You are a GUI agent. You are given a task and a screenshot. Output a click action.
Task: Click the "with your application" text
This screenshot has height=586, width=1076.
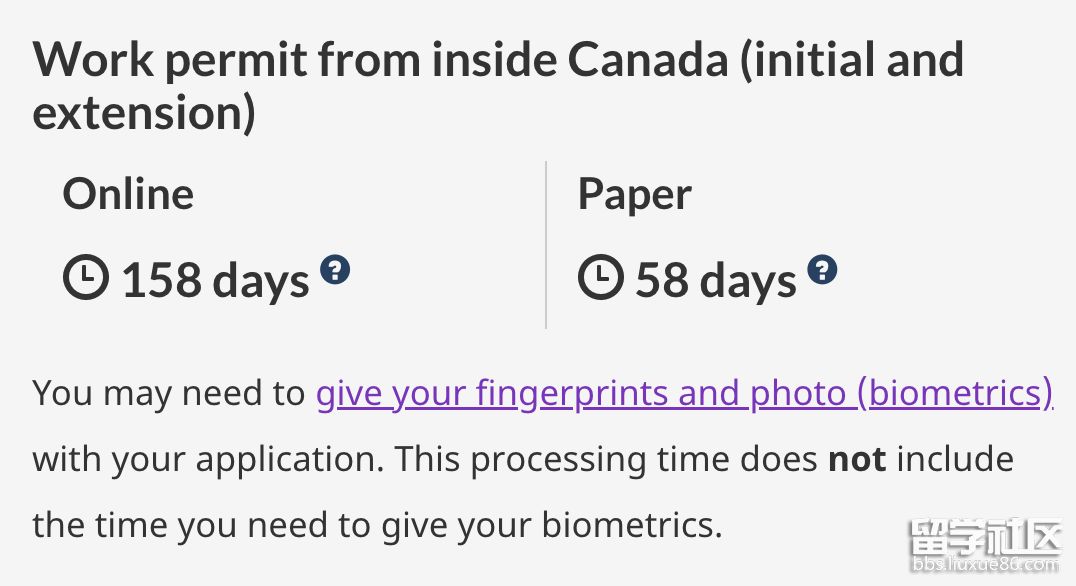tap(208, 460)
